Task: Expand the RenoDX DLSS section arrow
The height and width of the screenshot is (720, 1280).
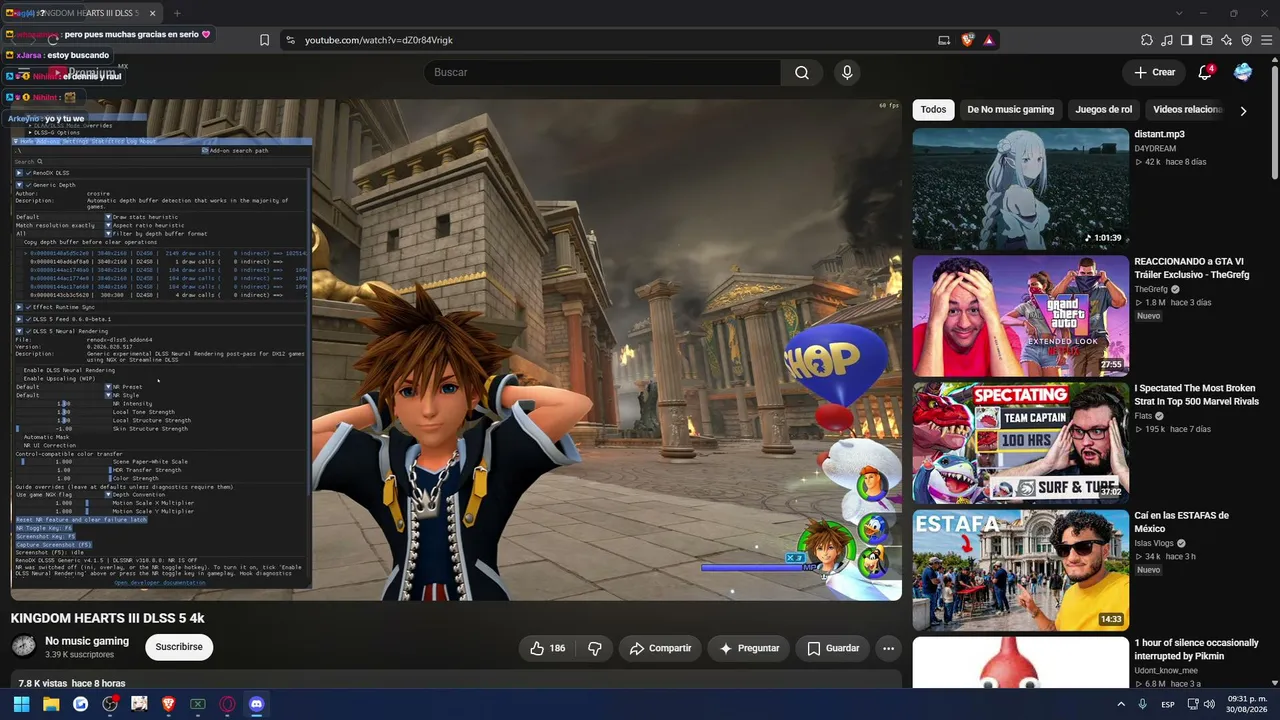Action: (x=19, y=173)
